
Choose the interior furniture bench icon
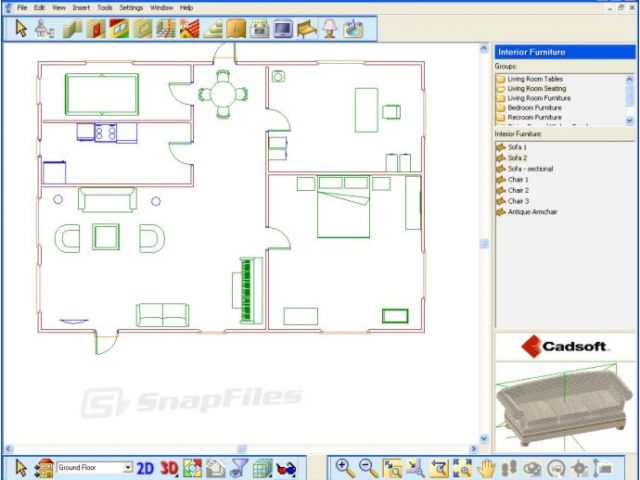307,29
